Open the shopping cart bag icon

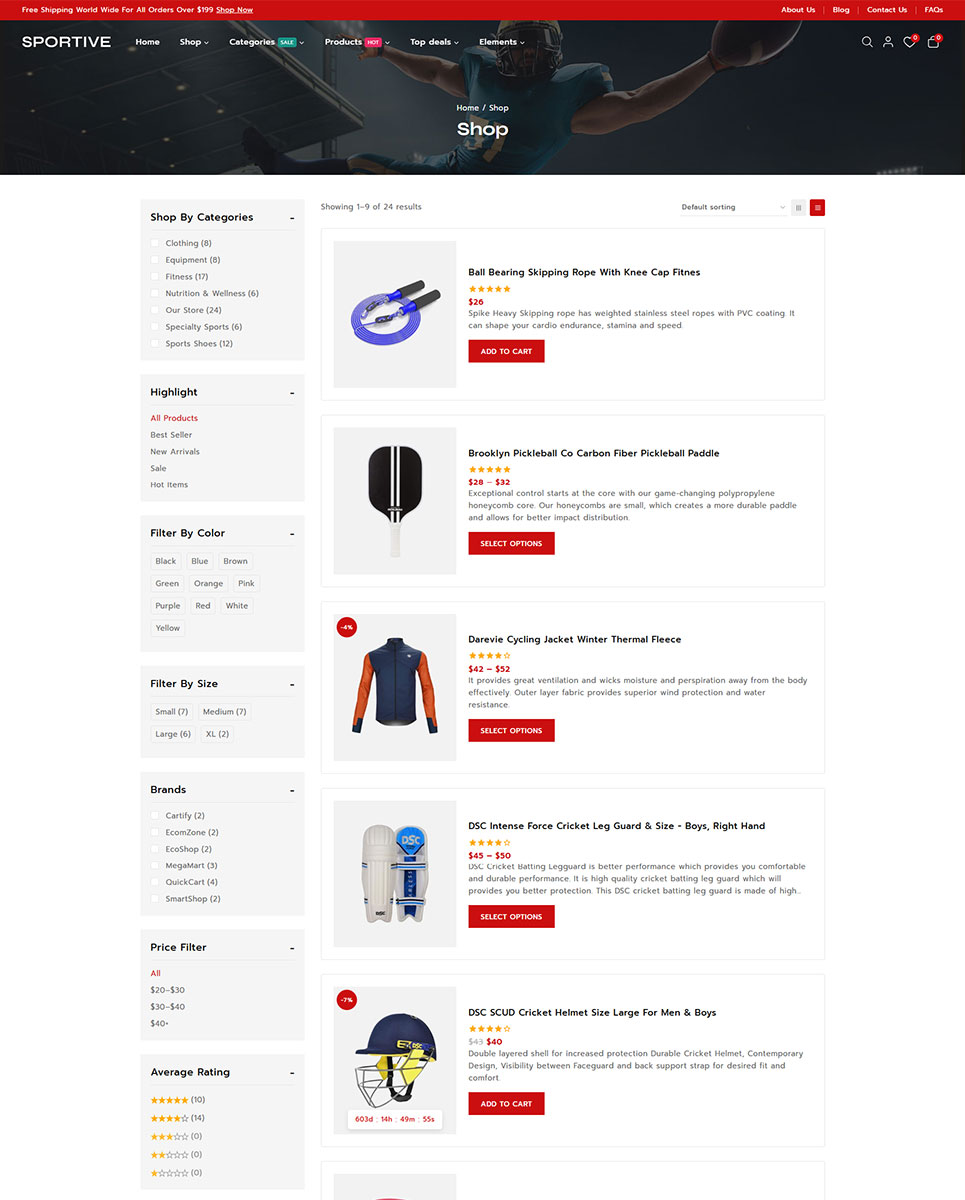(933, 42)
